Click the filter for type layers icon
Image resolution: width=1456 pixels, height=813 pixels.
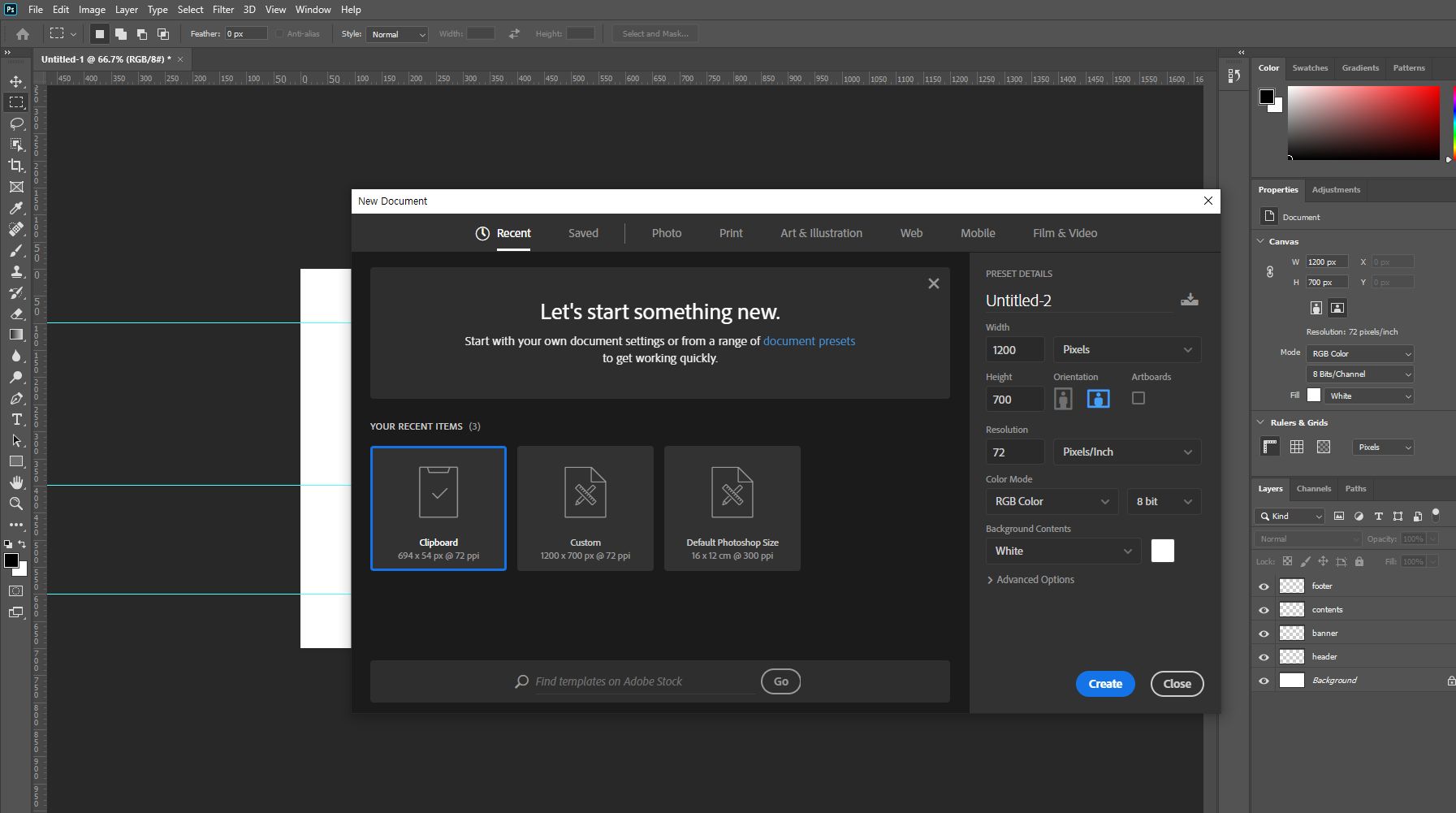click(x=1378, y=517)
